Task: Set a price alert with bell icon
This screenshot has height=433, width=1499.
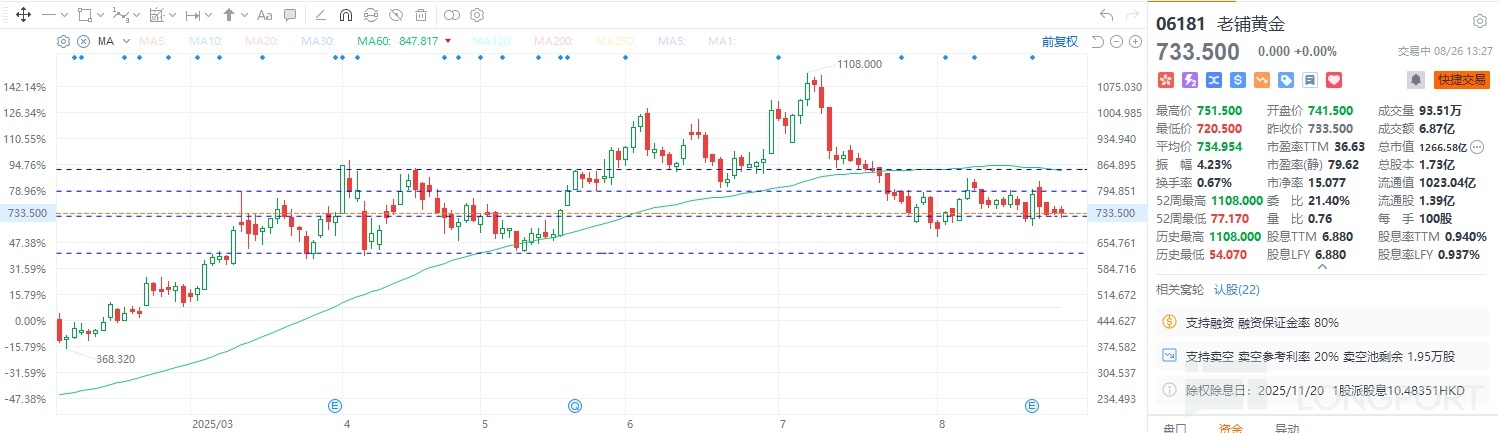Action: tap(1416, 80)
